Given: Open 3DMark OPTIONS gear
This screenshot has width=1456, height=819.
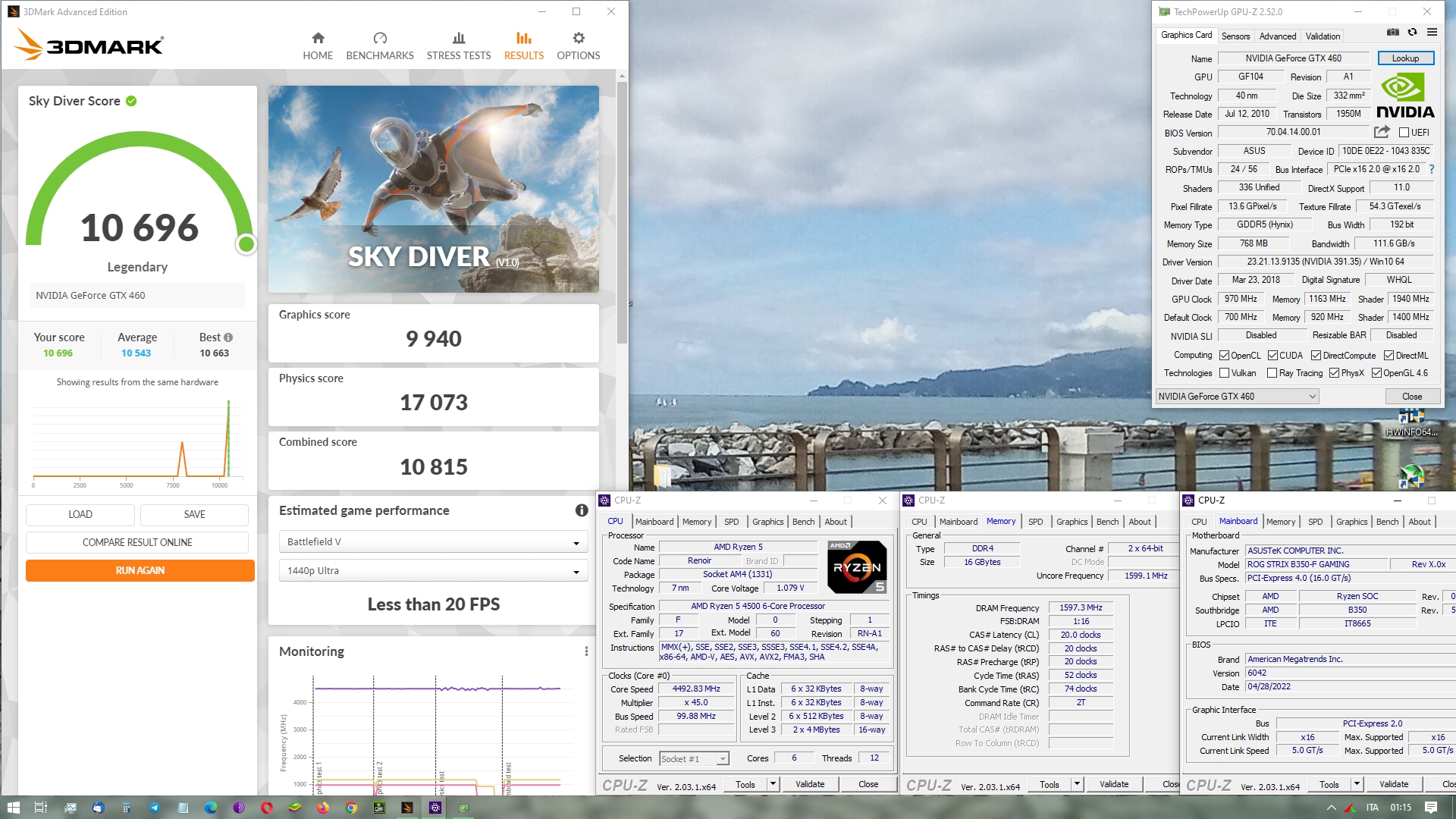Looking at the screenshot, I should pyautogui.click(x=579, y=46).
